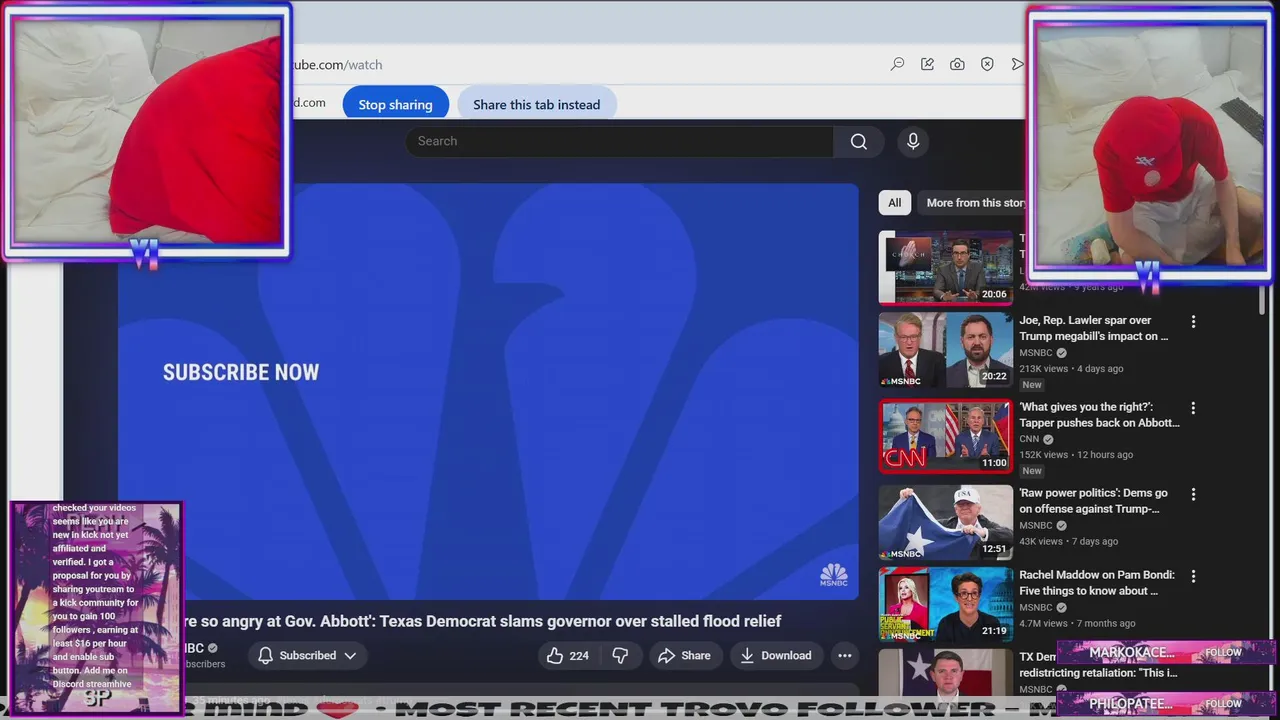Click CNN channel name under Tapper video
This screenshot has height=720, width=1280.
pyautogui.click(x=1029, y=439)
